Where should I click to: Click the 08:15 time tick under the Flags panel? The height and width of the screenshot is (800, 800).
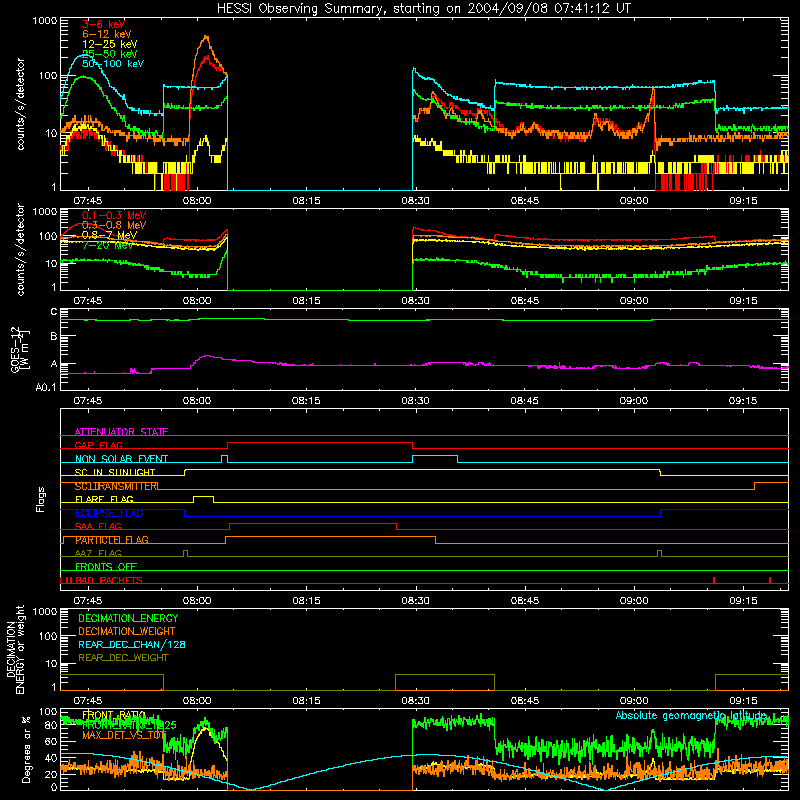click(x=306, y=601)
